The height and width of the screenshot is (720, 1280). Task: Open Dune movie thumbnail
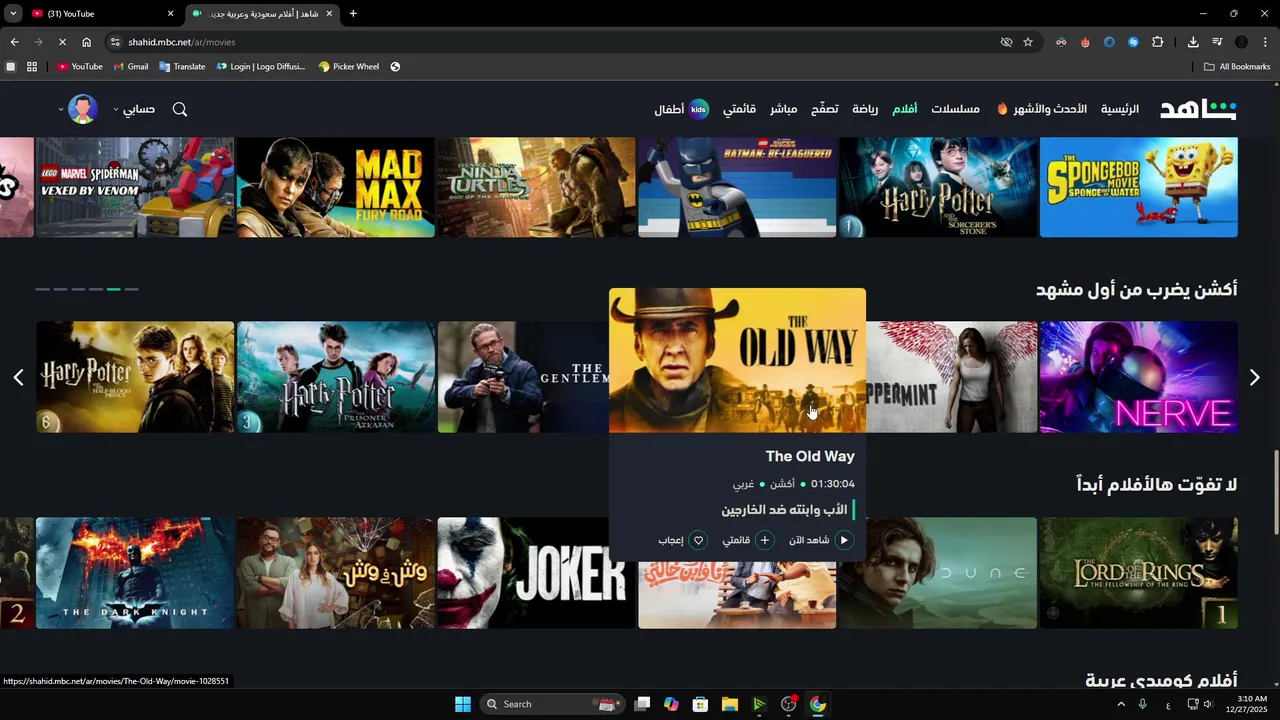[938, 573]
